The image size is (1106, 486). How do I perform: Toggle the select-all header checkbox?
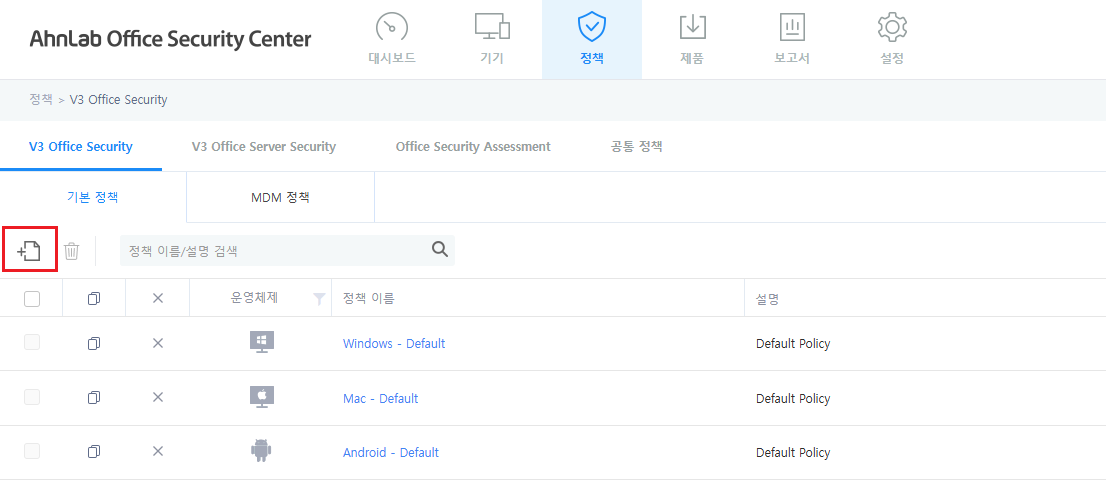32,299
